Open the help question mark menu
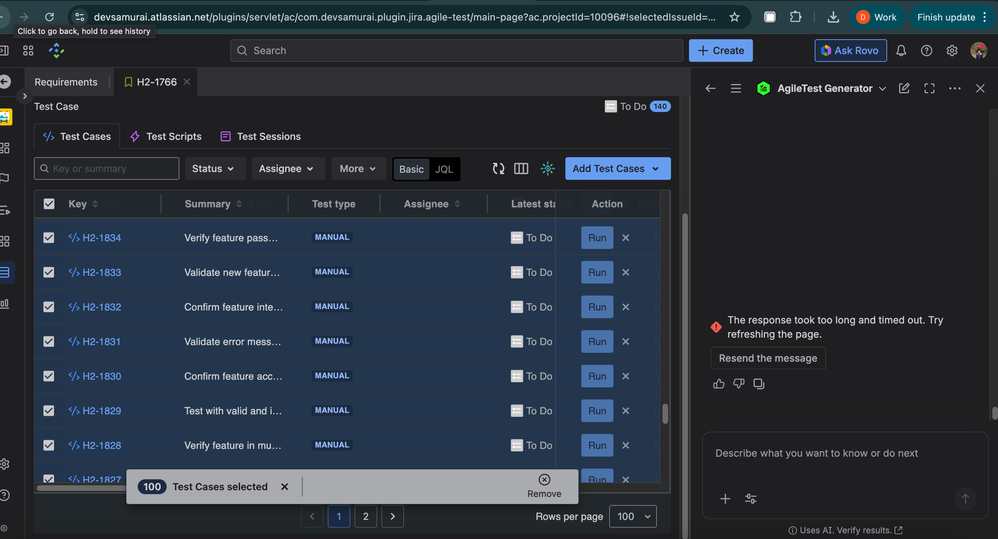Viewport: 998px width, 539px height. point(927,50)
